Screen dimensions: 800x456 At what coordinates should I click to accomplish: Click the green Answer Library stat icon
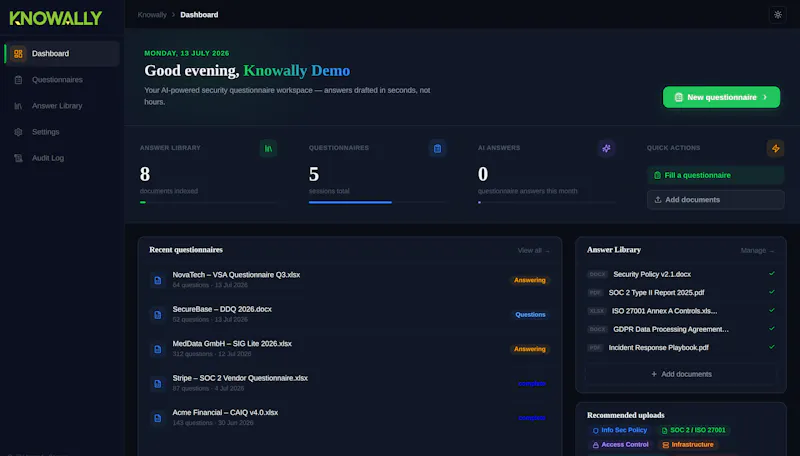pos(268,148)
